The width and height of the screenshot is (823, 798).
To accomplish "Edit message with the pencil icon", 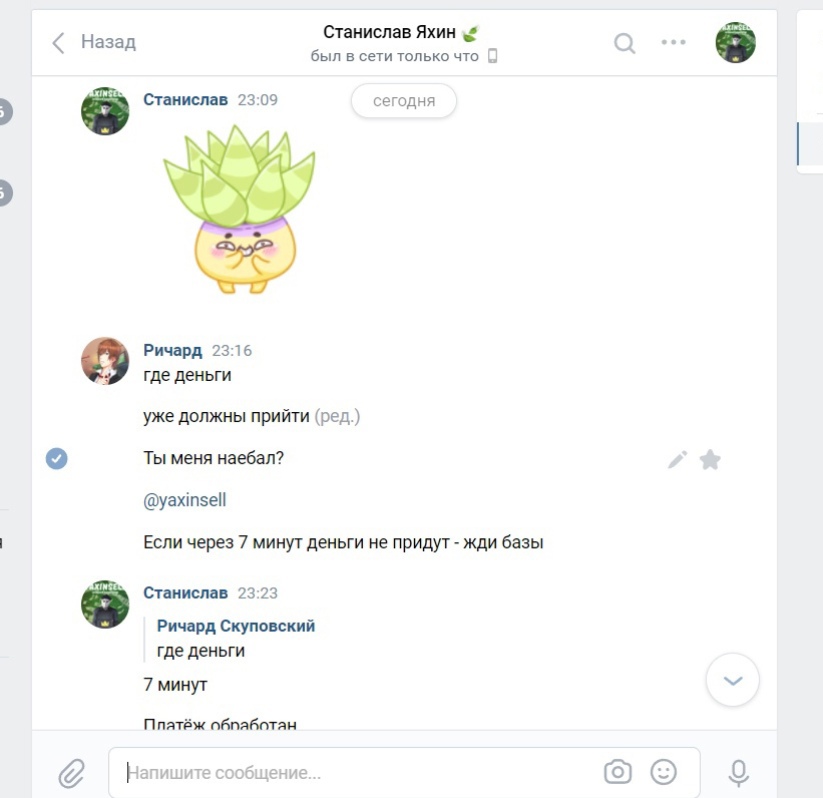I will pos(677,459).
